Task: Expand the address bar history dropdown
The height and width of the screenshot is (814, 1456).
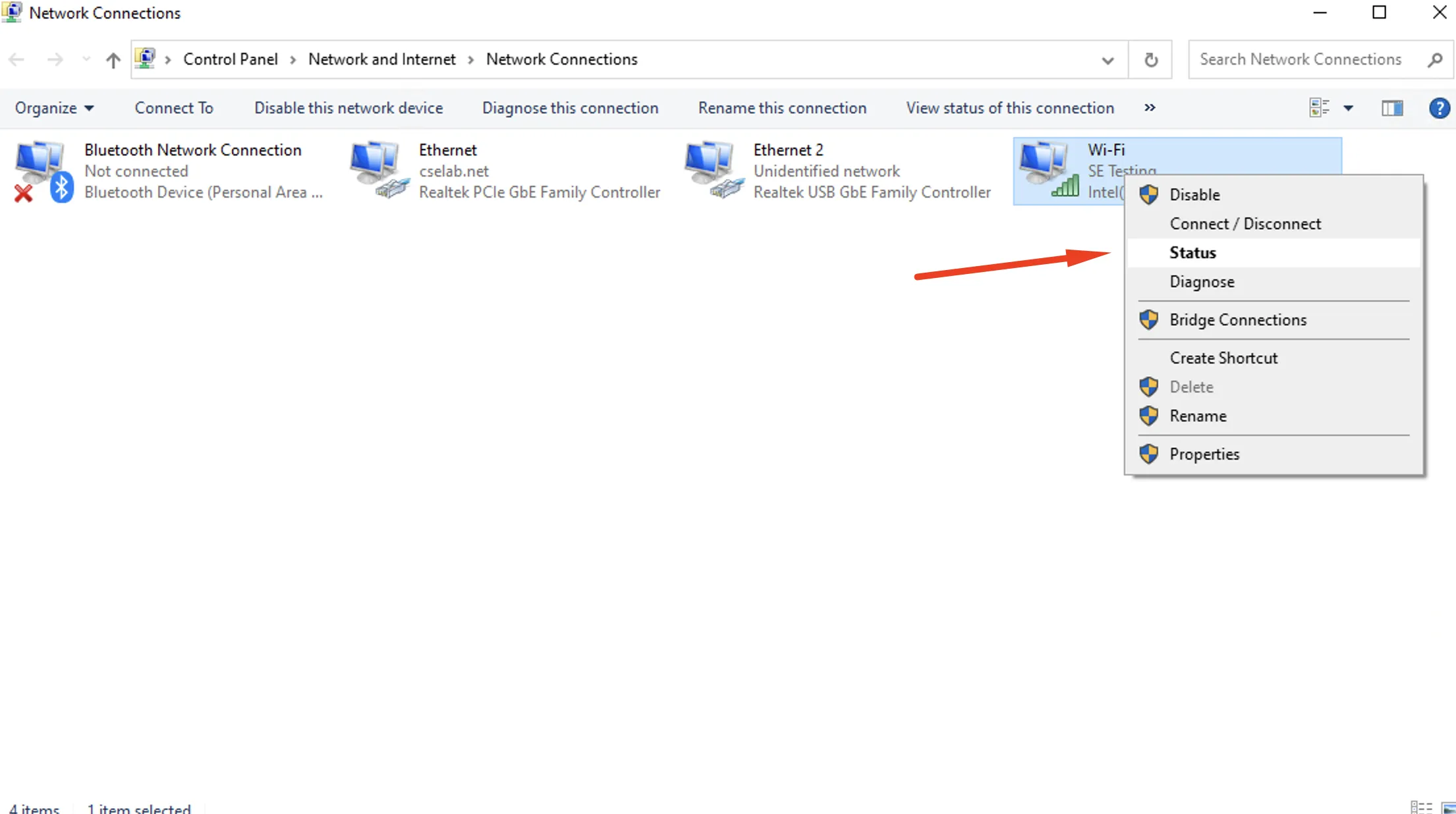Action: 1107,60
